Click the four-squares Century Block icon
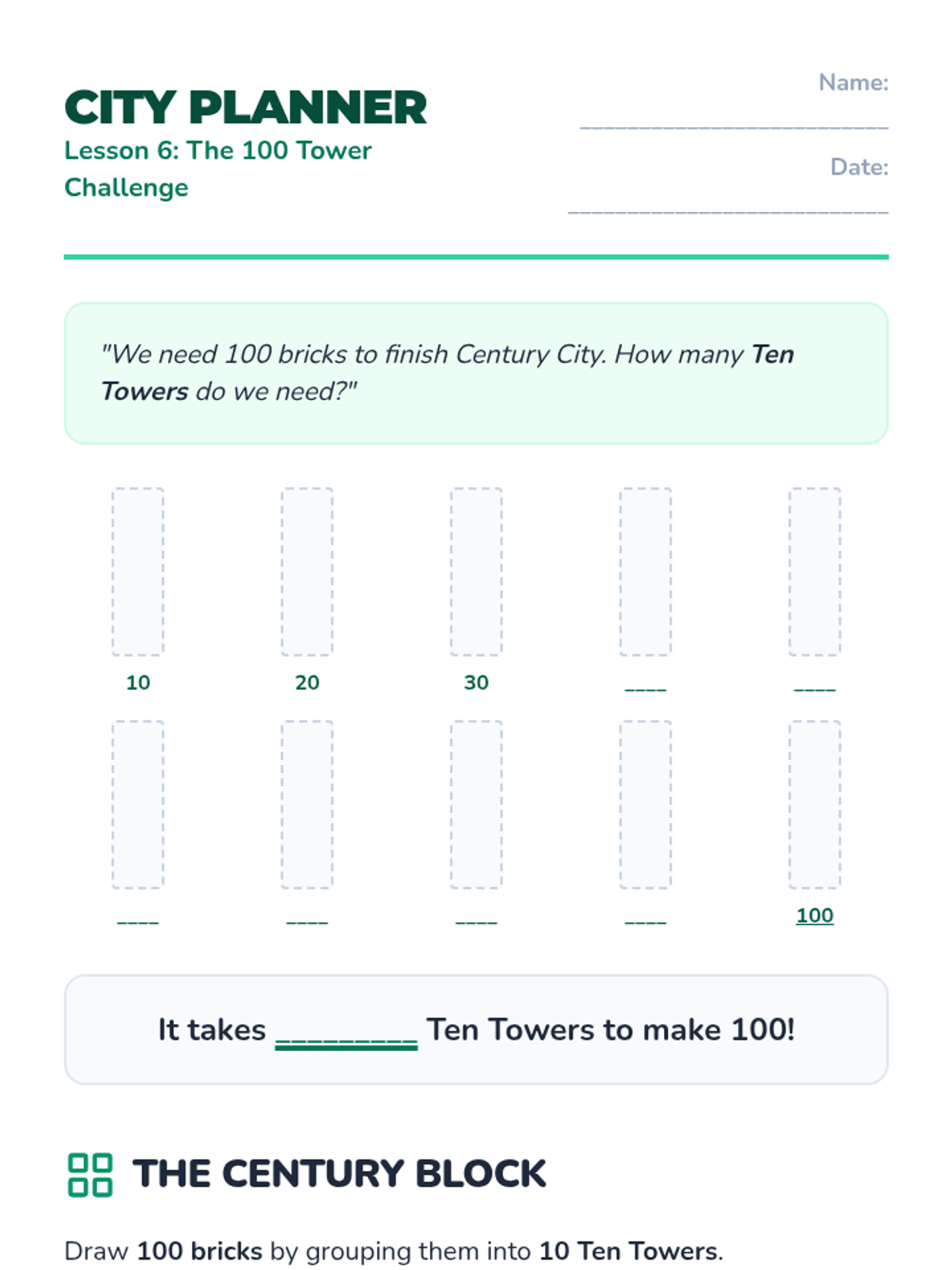Viewport: 952px width, 1270px height. pos(90,1175)
